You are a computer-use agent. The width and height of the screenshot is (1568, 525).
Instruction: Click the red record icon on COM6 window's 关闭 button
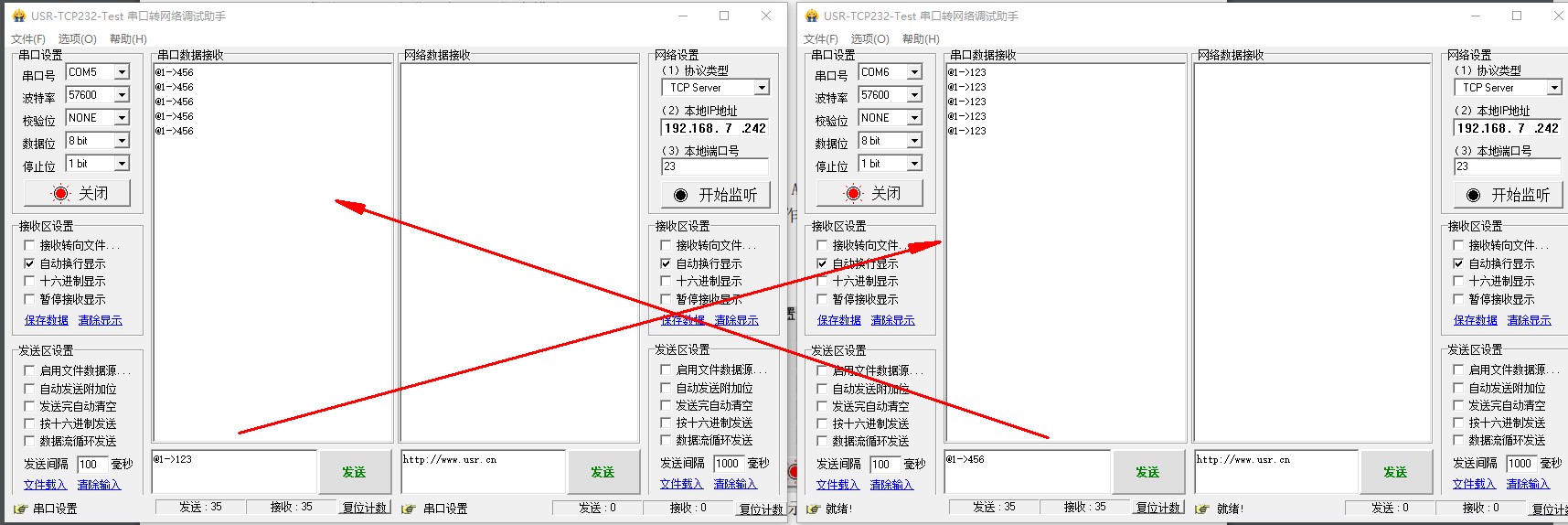coord(853,193)
